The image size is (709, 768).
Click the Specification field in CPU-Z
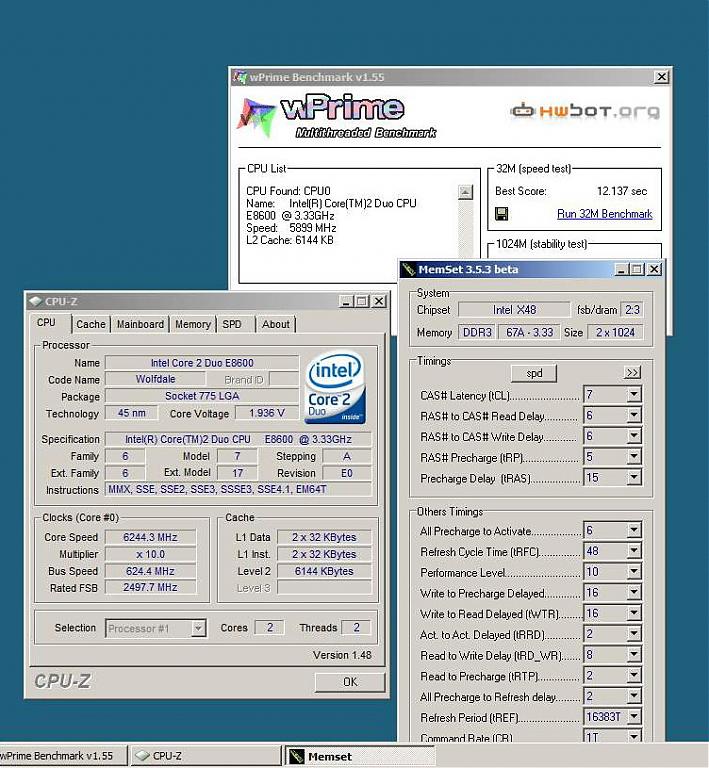coord(238,439)
